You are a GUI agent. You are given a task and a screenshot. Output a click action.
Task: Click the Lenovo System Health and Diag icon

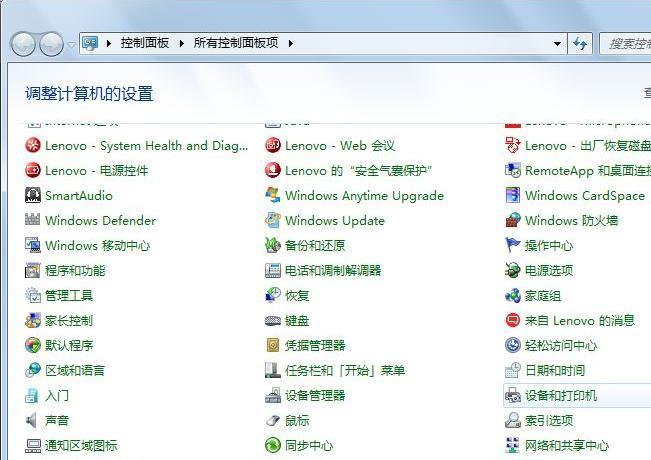coord(33,146)
